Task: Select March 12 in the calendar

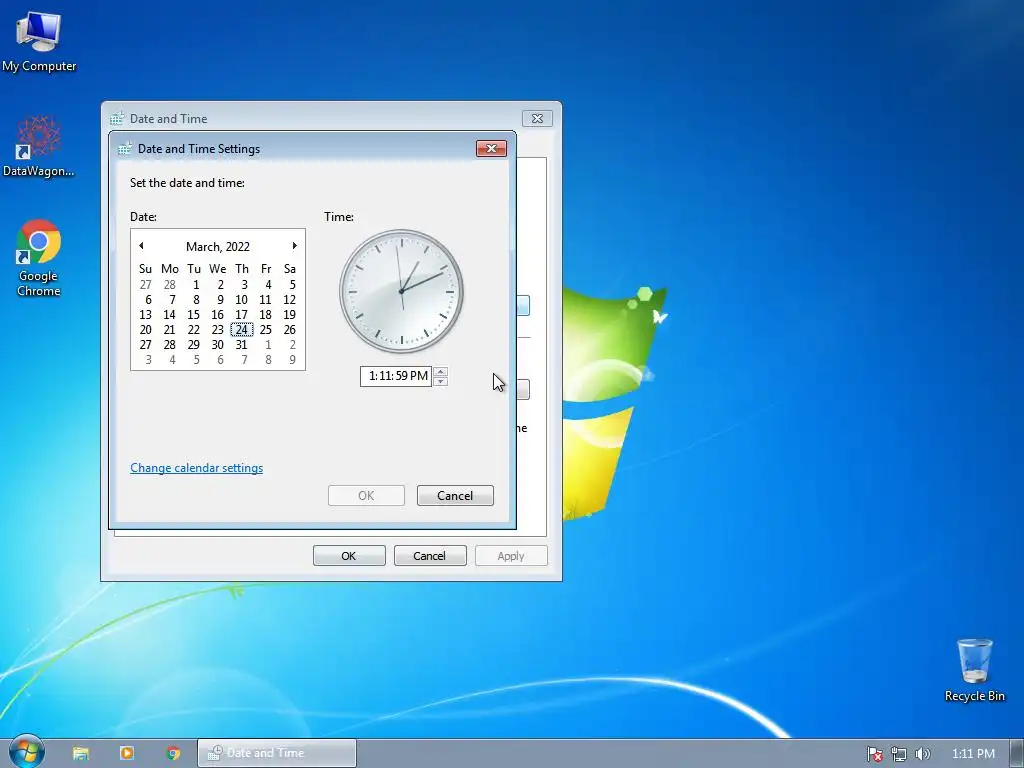Action: (x=289, y=299)
